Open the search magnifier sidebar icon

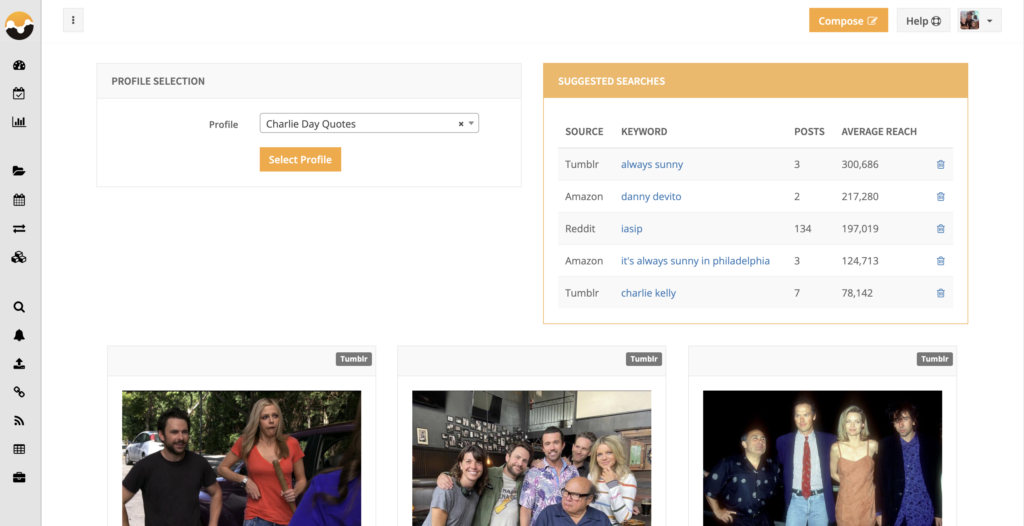pos(19,306)
